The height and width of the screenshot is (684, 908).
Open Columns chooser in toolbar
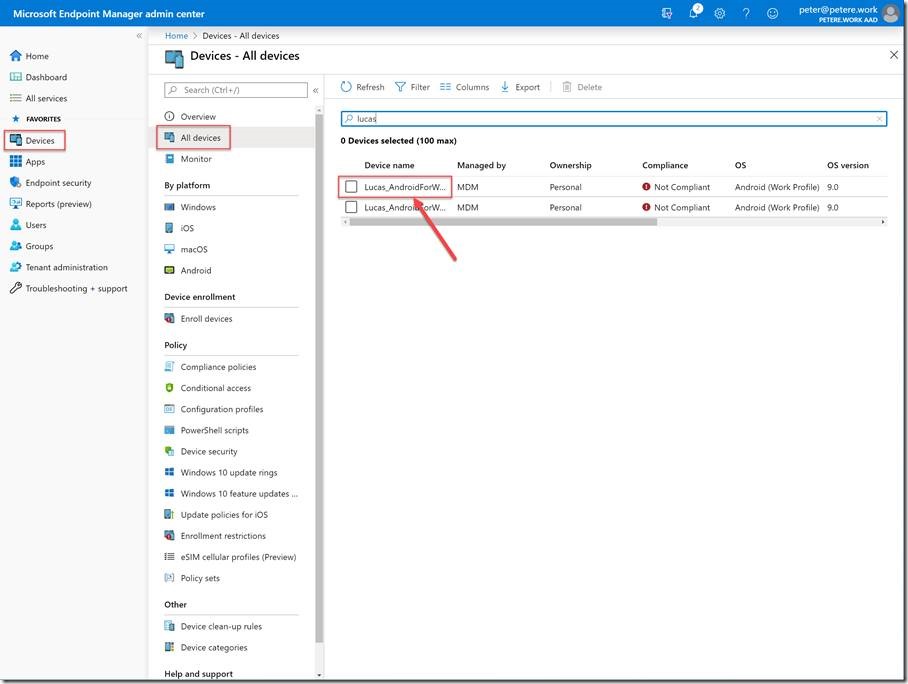(x=465, y=87)
